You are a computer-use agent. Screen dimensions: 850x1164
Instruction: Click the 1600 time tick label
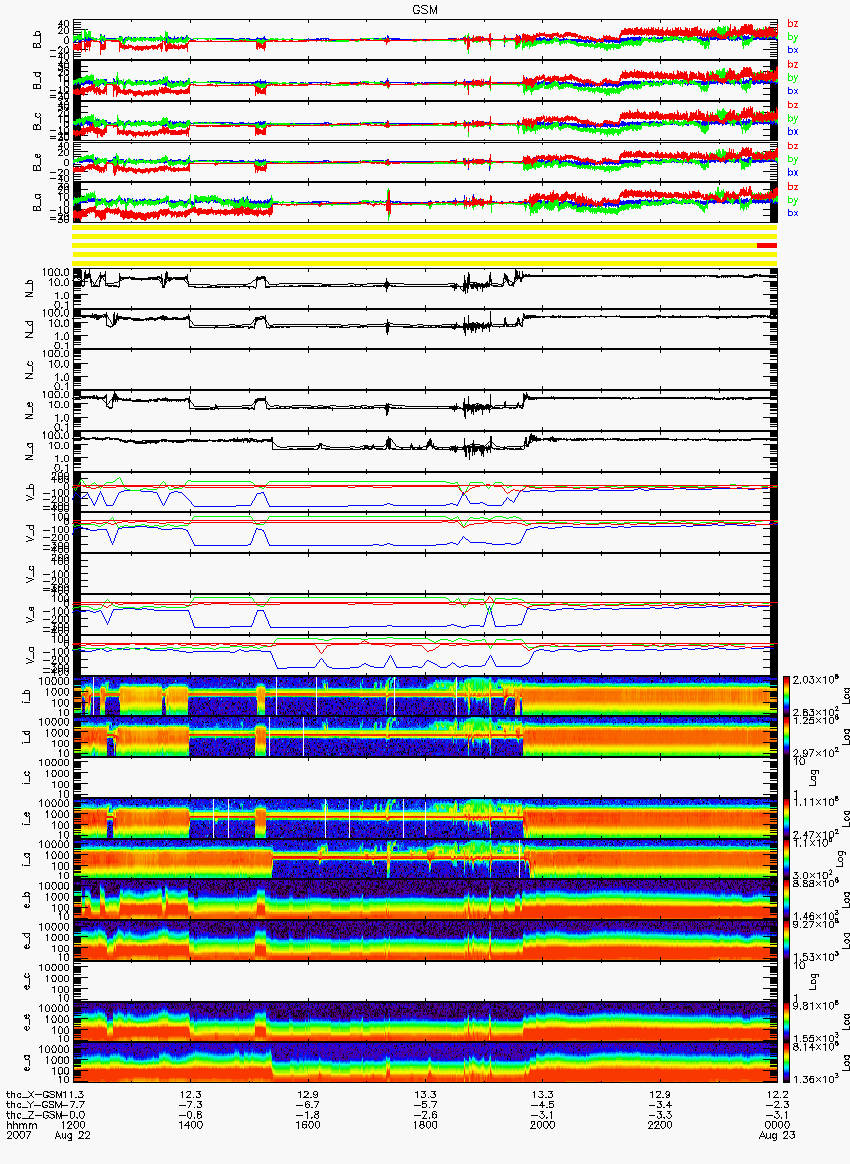[x=308, y=1125]
